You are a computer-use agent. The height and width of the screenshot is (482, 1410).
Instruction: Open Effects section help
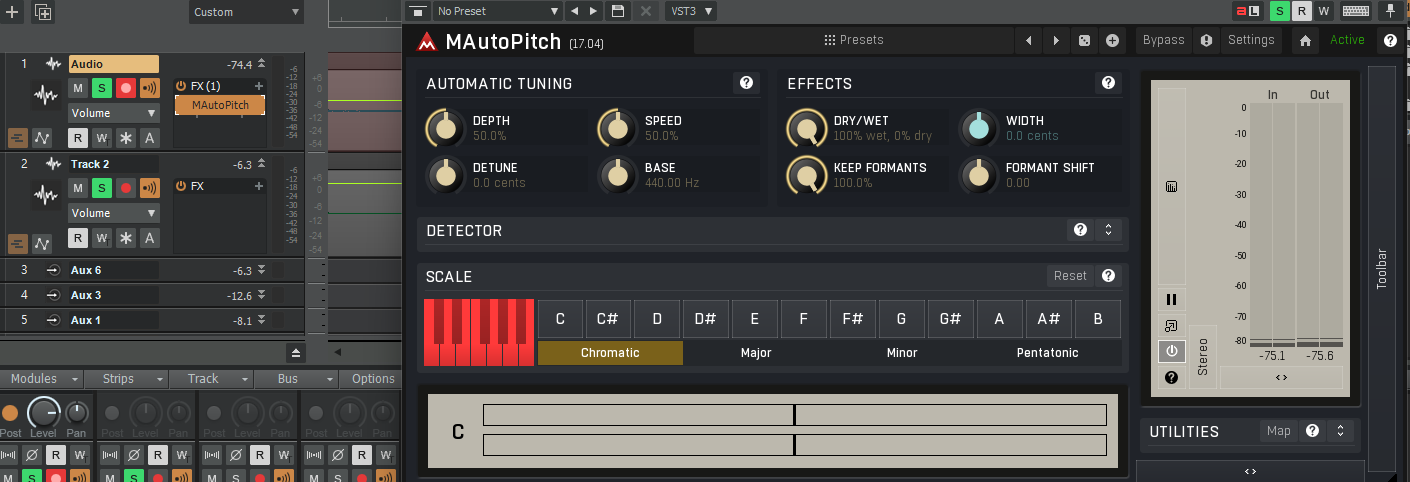pyautogui.click(x=1107, y=83)
